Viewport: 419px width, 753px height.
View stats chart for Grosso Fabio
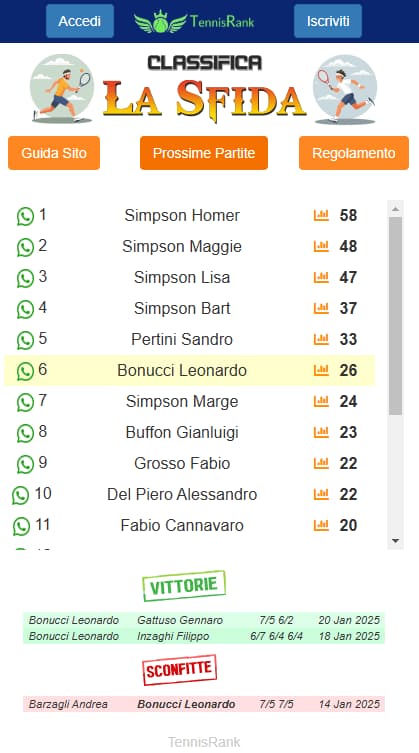tap(321, 463)
